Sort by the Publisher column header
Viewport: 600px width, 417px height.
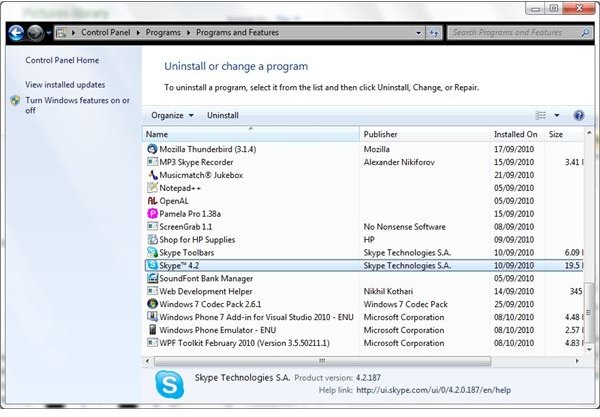(x=425, y=134)
